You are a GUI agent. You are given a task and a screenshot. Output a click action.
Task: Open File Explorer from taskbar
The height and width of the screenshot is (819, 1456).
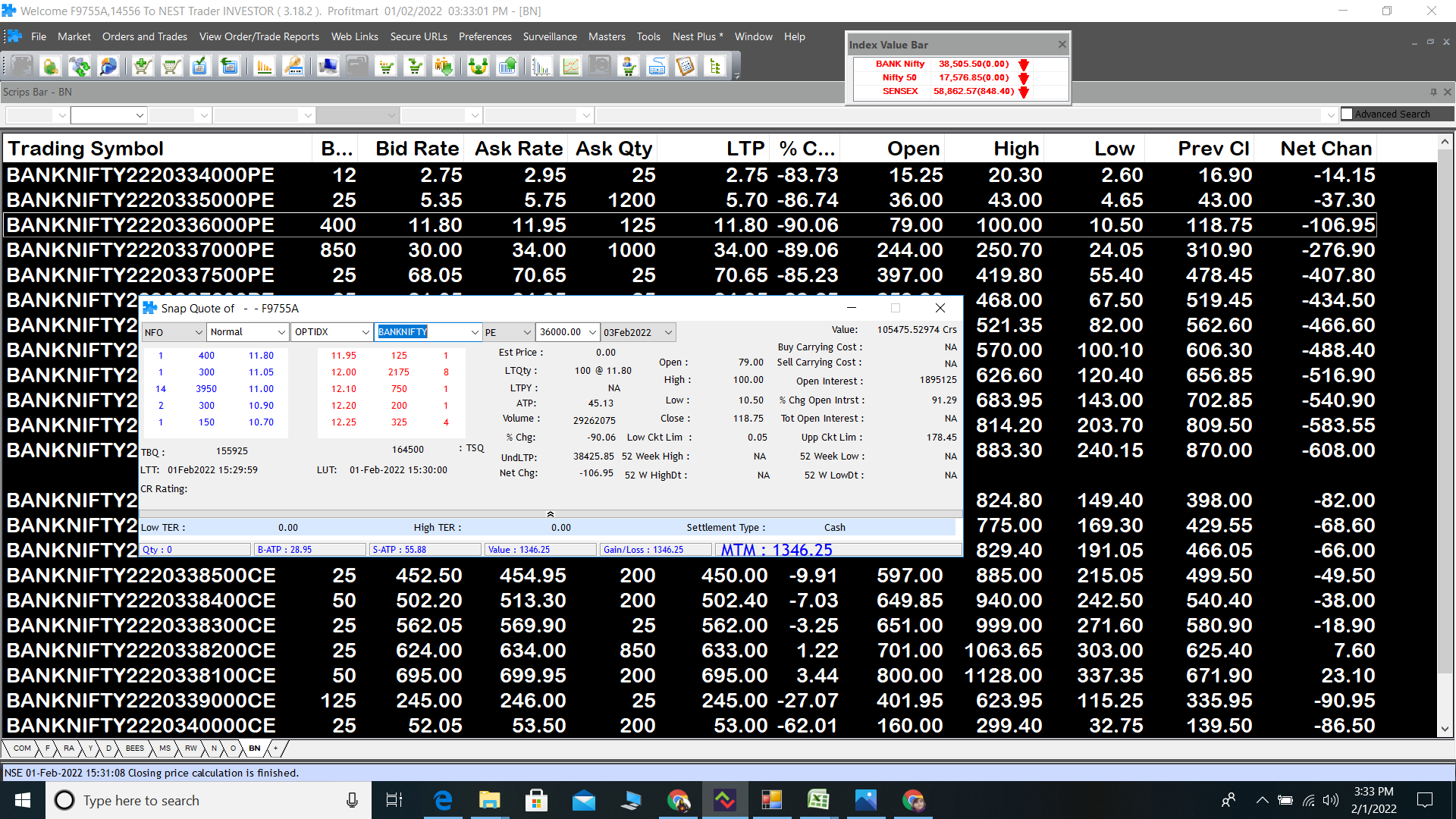(490, 800)
